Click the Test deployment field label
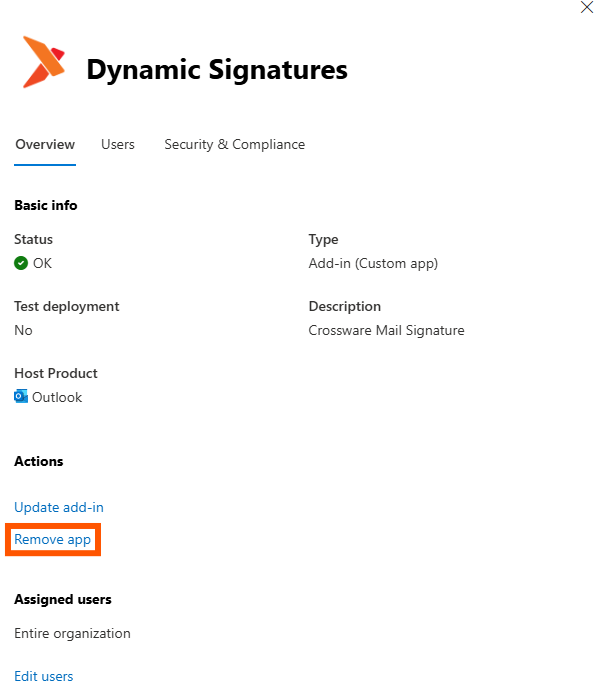The width and height of the screenshot is (600, 695). [x=67, y=307]
